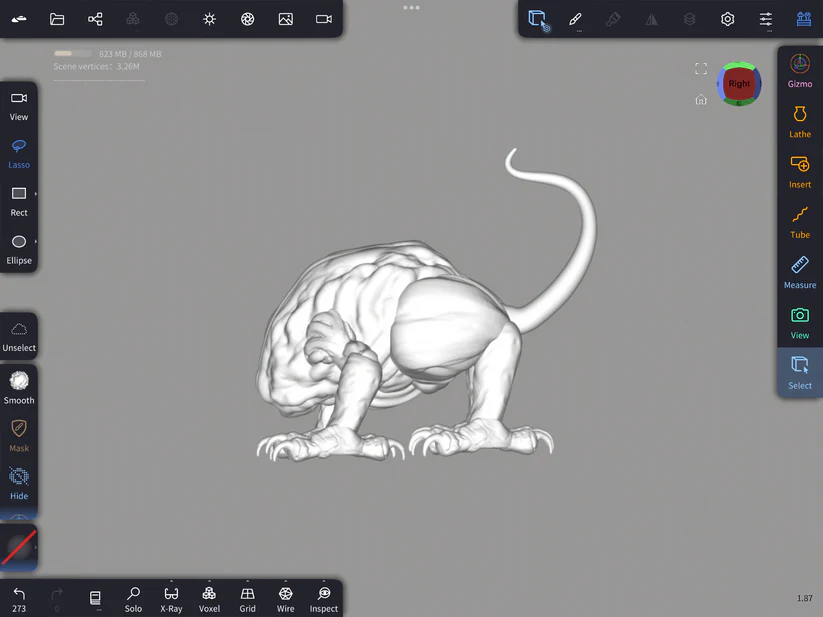823x617 pixels.
Task: Expand the Ellipse shape options arrow
Action: [36, 241]
